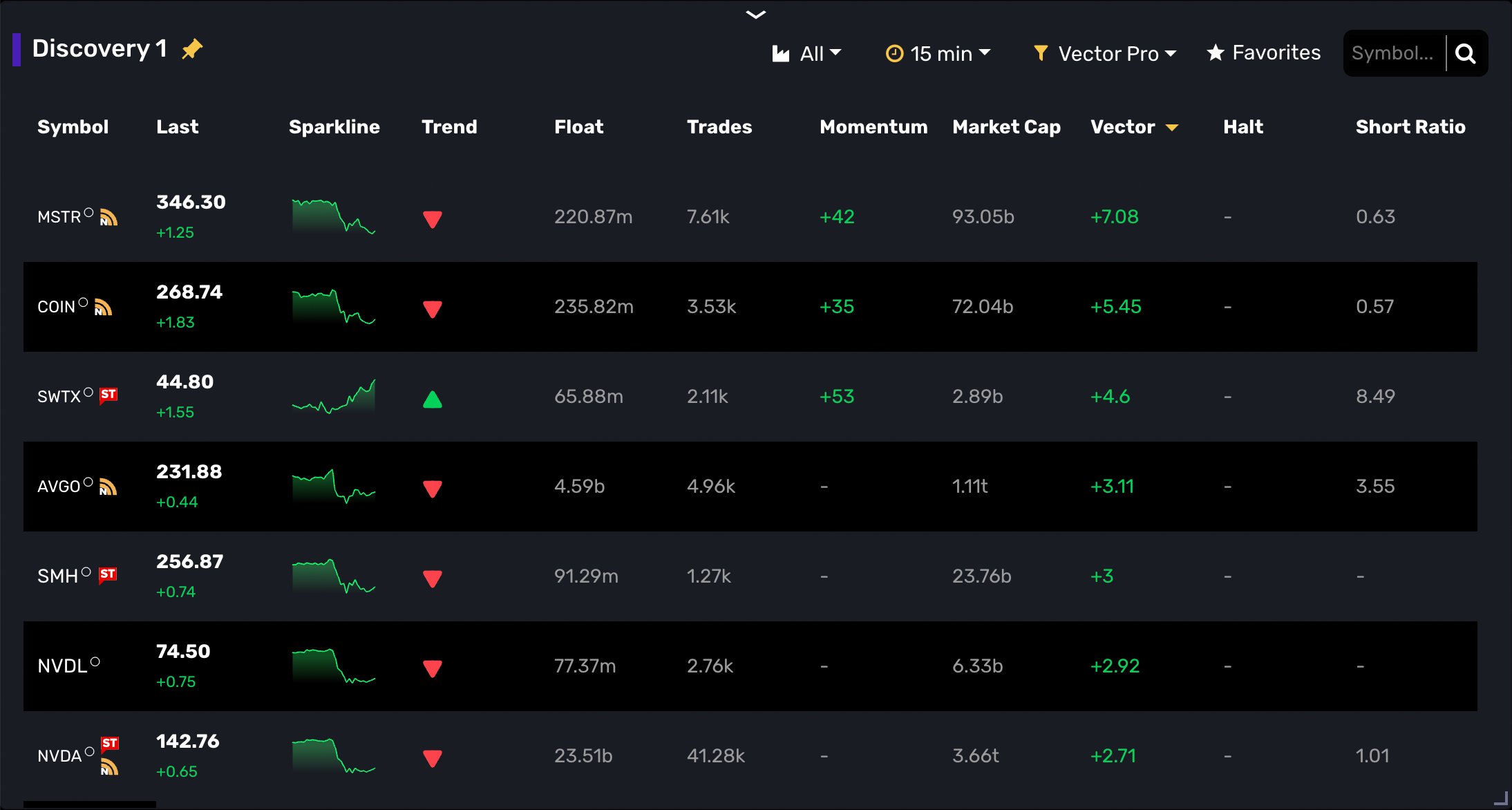Viewport: 1512px width, 810px height.
Task: Click the pin icon beside Discovery 1
Action: pyautogui.click(x=192, y=49)
